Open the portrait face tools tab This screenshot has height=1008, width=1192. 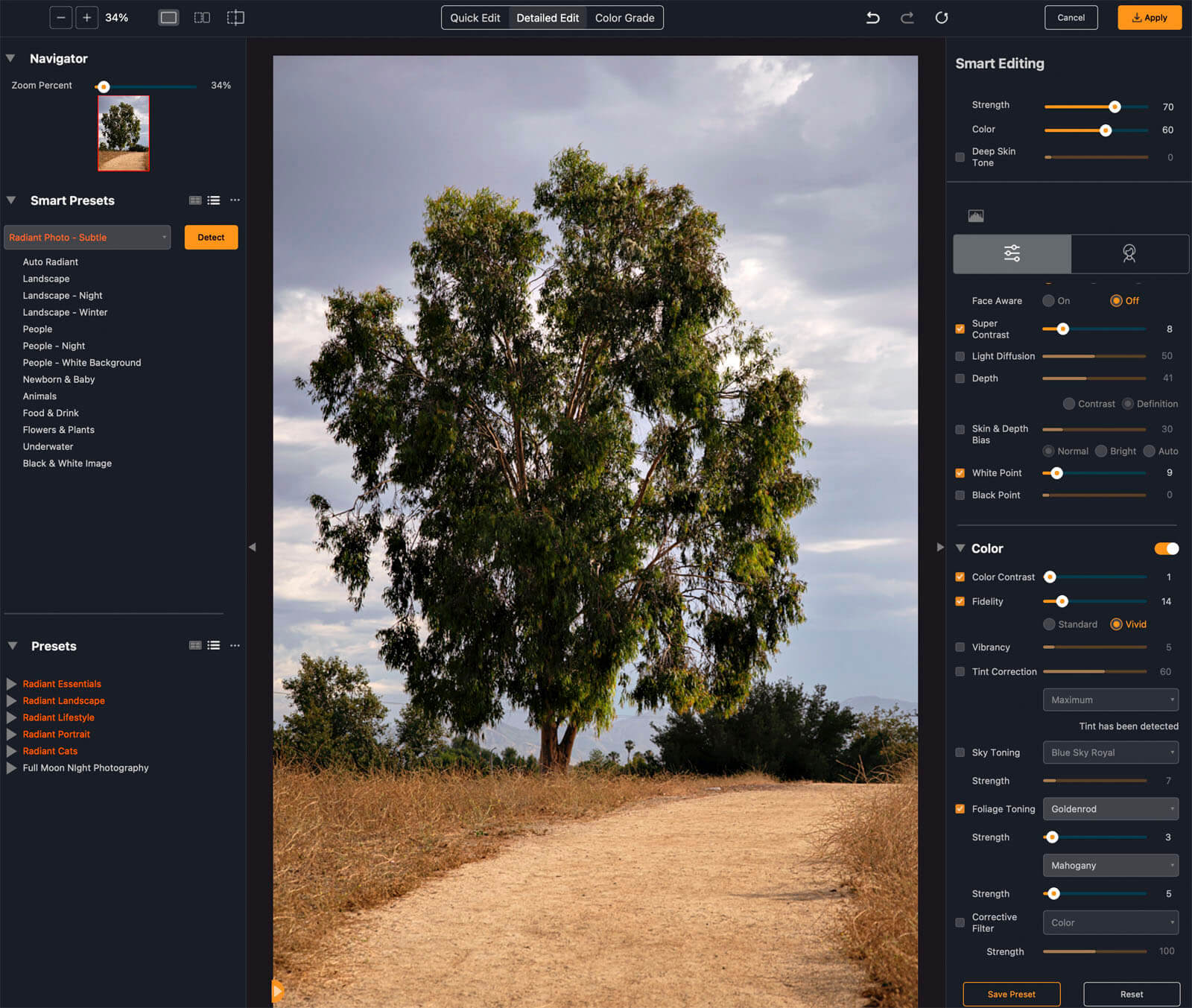1129,254
